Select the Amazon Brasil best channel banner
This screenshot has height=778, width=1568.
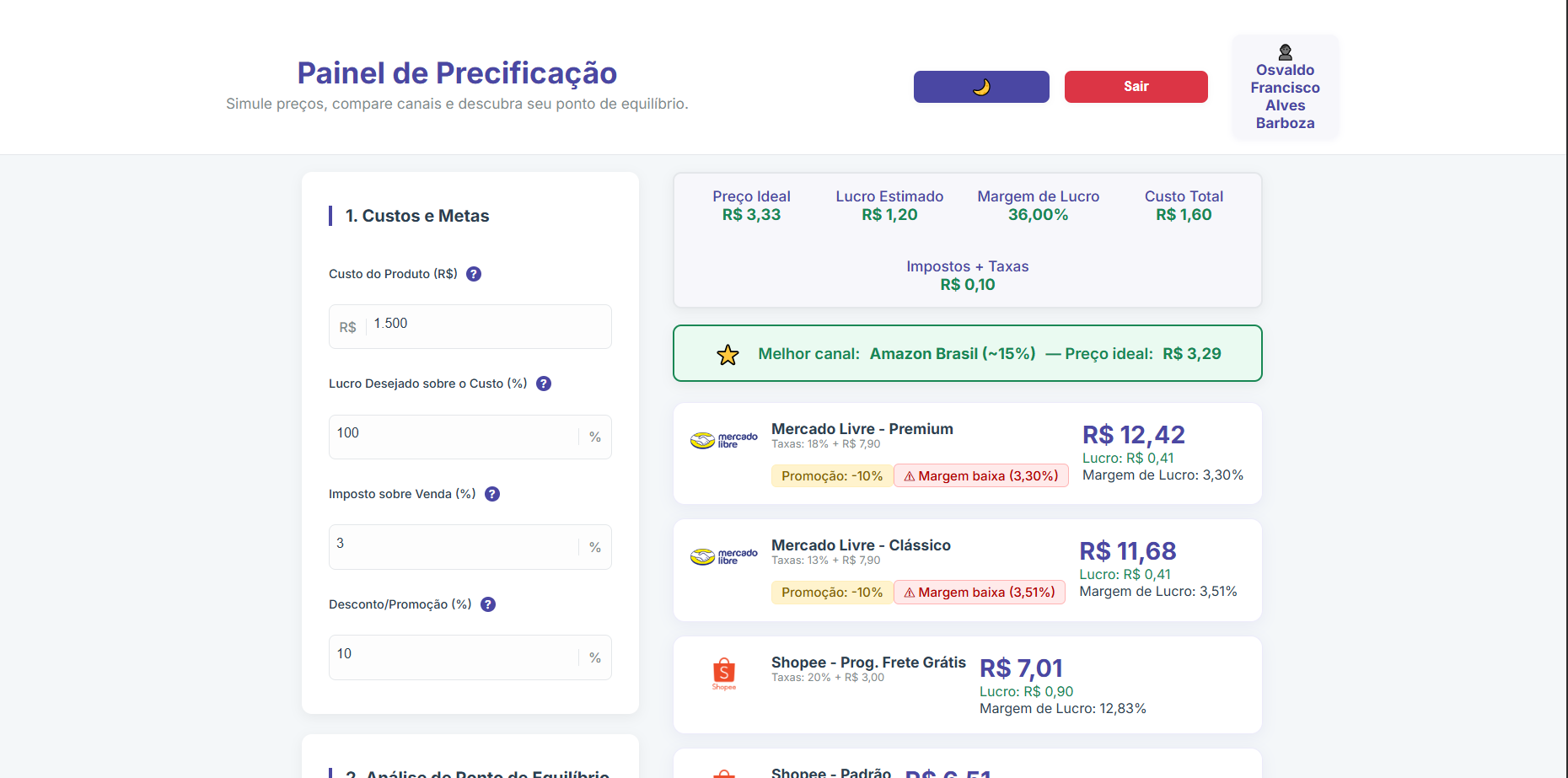(967, 353)
